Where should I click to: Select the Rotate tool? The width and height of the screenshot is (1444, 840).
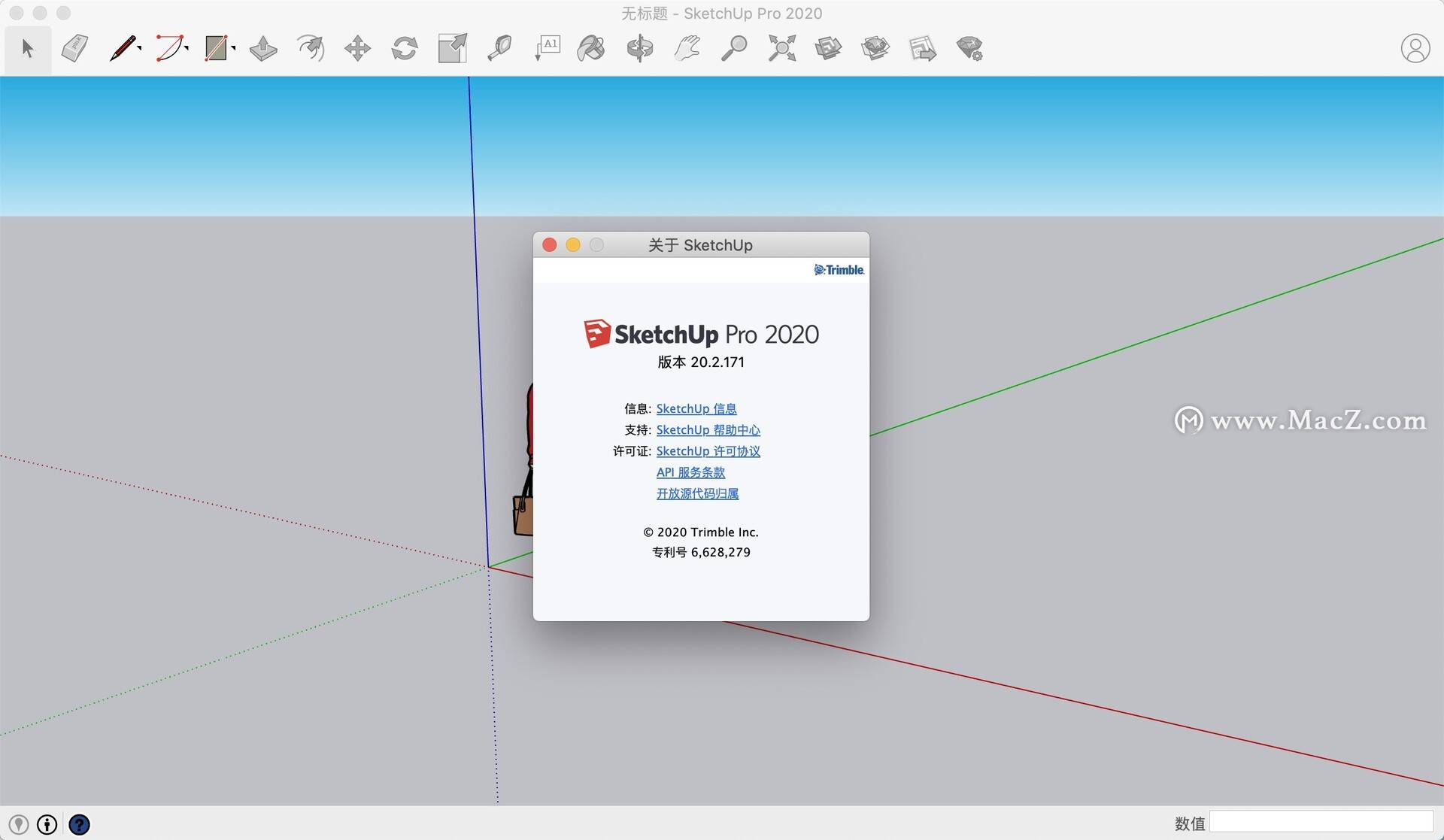[x=405, y=49]
